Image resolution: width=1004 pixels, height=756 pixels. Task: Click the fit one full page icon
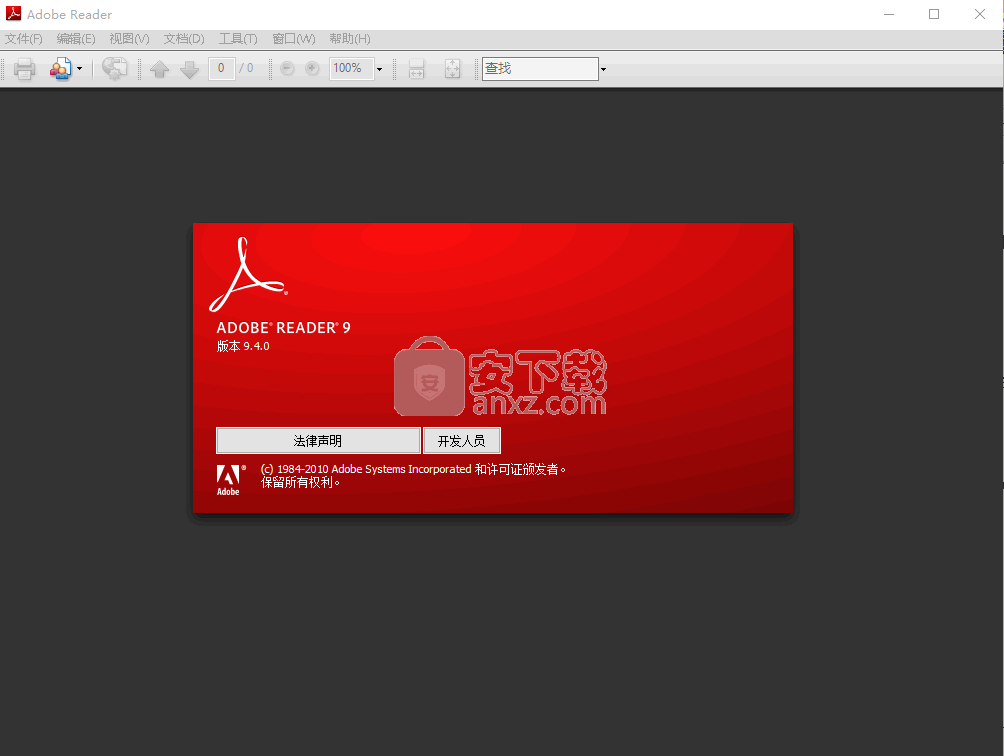click(452, 68)
